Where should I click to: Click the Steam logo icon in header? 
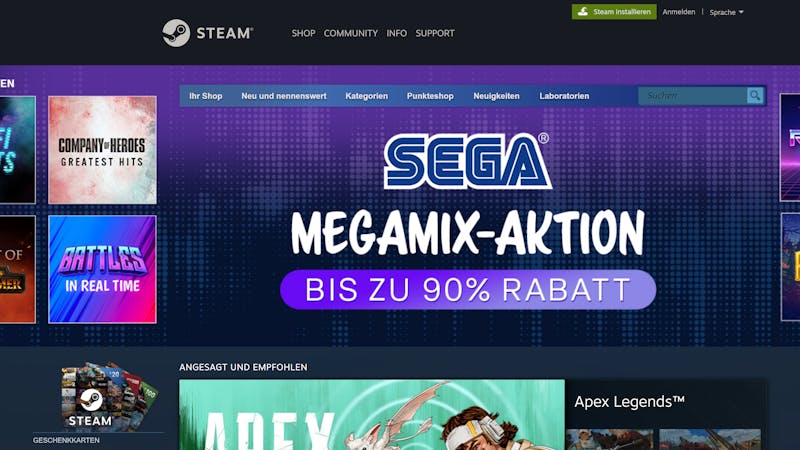pos(176,33)
